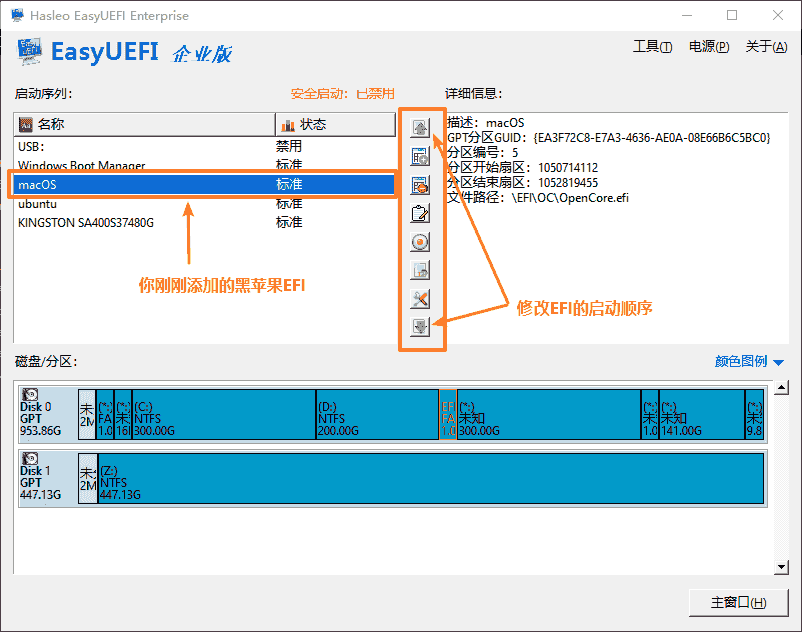802x632 pixels.
Task: Click the move entry down arrow icon
Action: click(x=421, y=327)
